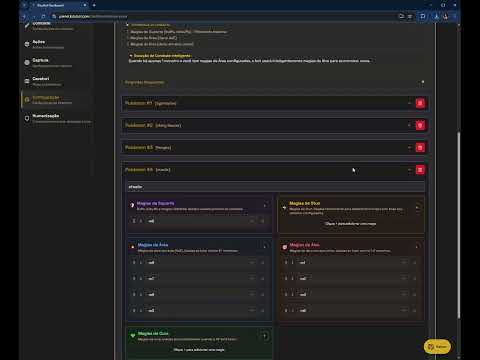The image size is (480, 360).
Task: Click the Captura sidebar icon
Action: 27,62
